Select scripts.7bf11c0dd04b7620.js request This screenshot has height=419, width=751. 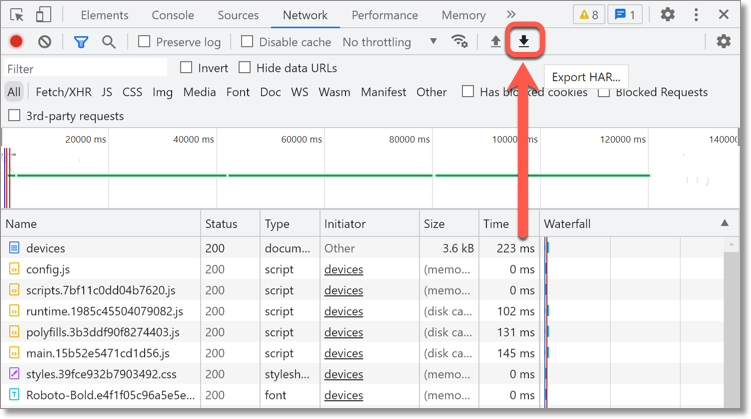click(x=101, y=290)
